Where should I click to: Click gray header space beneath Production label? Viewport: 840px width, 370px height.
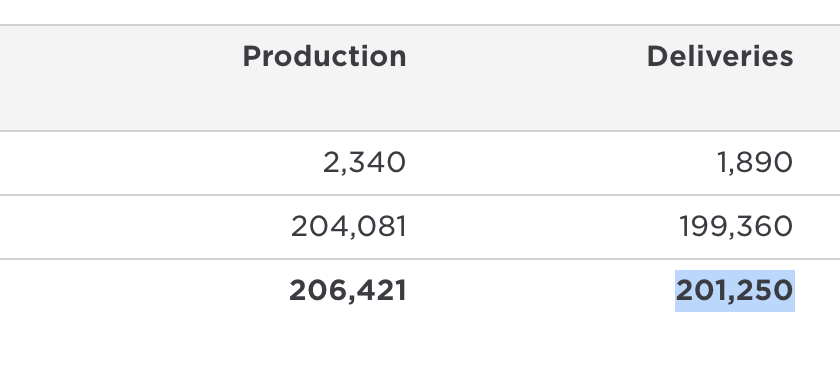click(x=325, y=101)
